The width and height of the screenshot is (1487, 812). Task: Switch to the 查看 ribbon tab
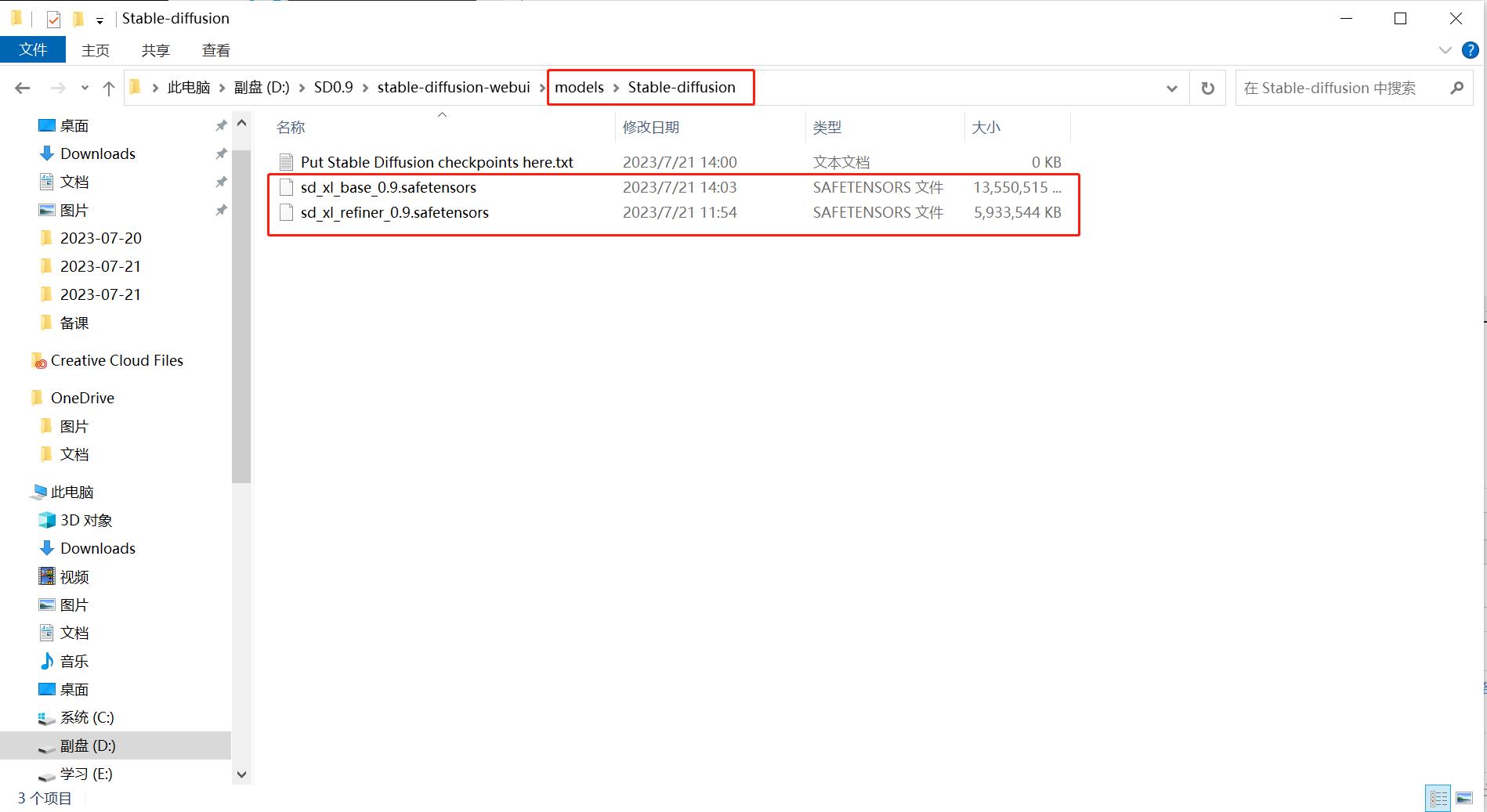215,51
